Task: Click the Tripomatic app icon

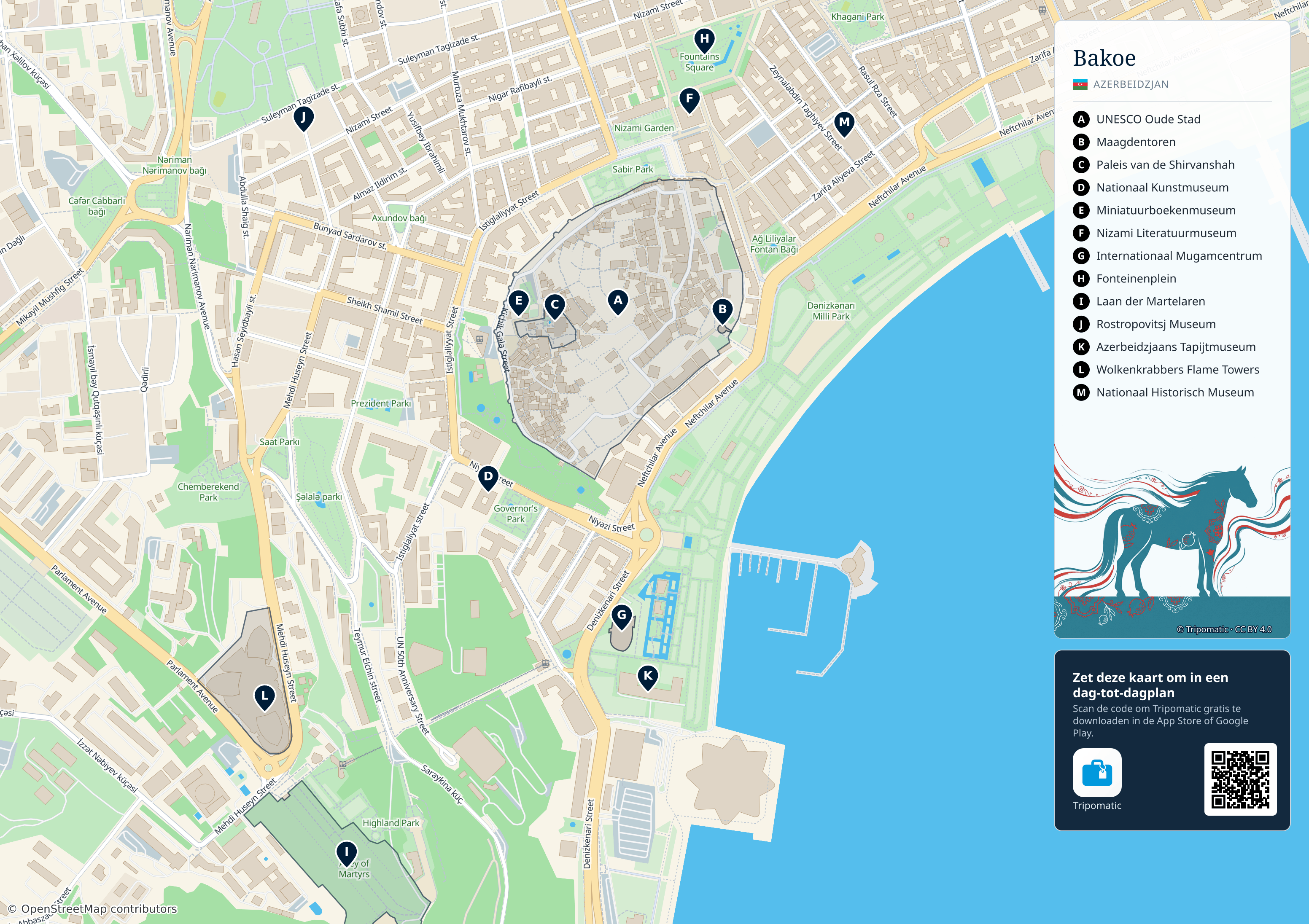Action: pyautogui.click(x=1097, y=772)
